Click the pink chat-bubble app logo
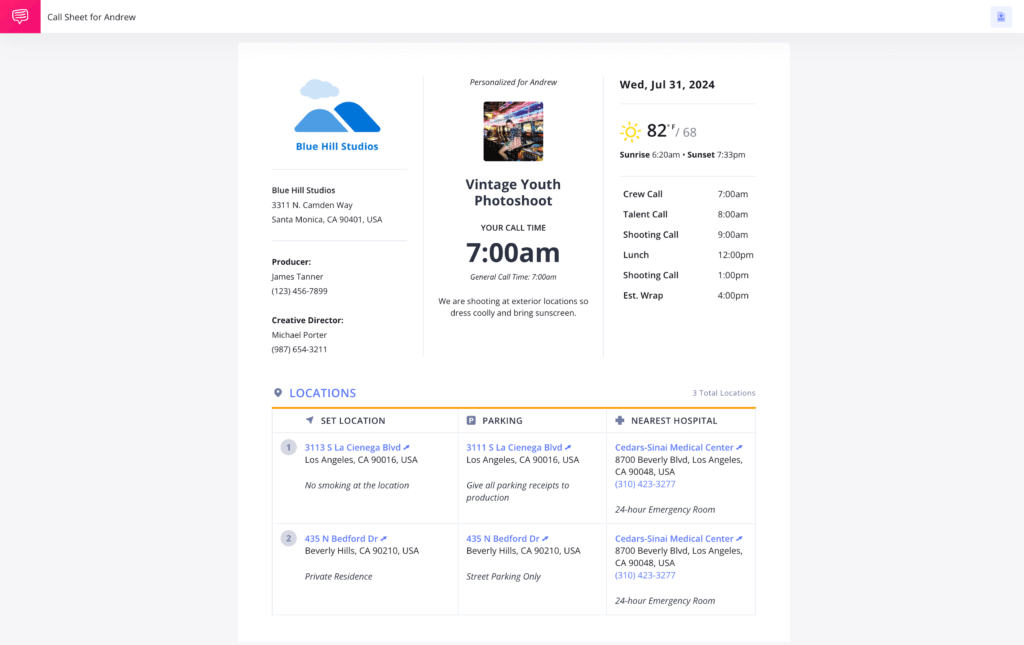This screenshot has height=645, width=1024. pyautogui.click(x=19, y=17)
